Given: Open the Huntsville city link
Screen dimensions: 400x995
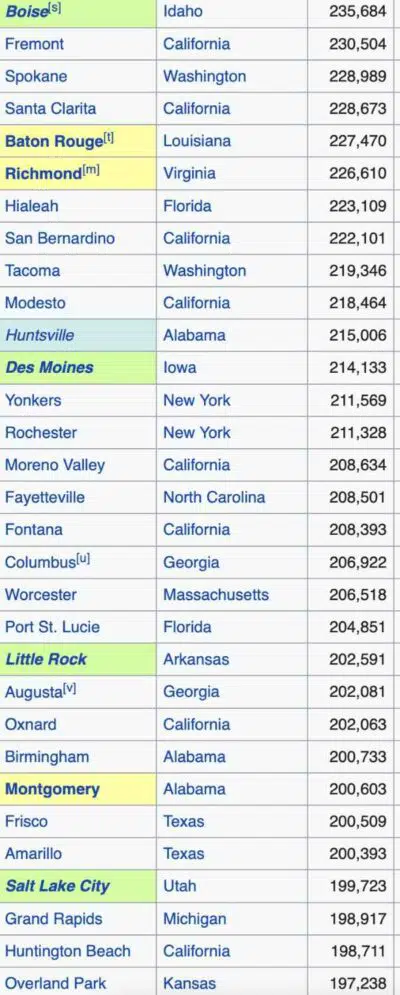Looking at the screenshot, I should pyautogui.click(x=39, y=335).
